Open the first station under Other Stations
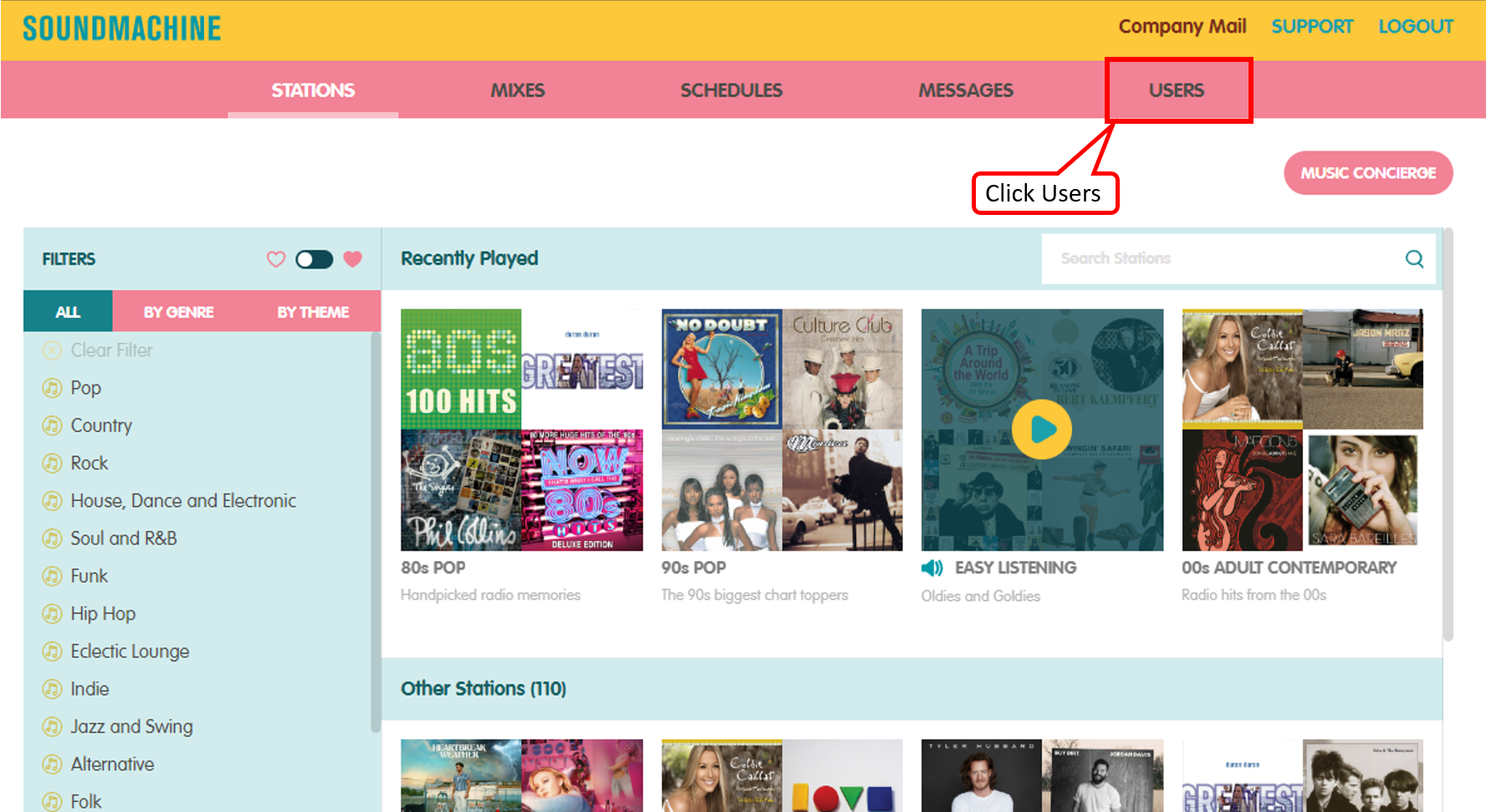The width and height of the screenshot is (1486, 812). [522, 775]
